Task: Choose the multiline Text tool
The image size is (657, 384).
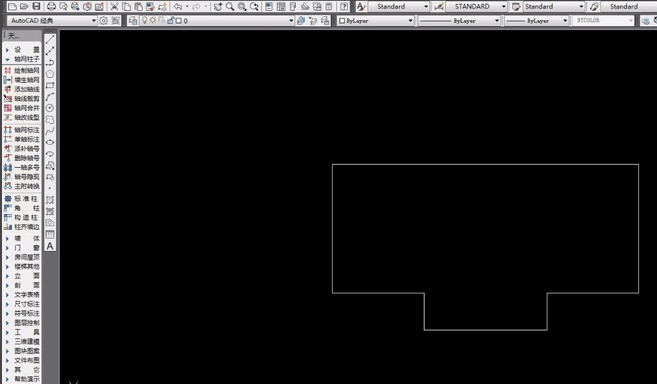Action: click(50, 246)
